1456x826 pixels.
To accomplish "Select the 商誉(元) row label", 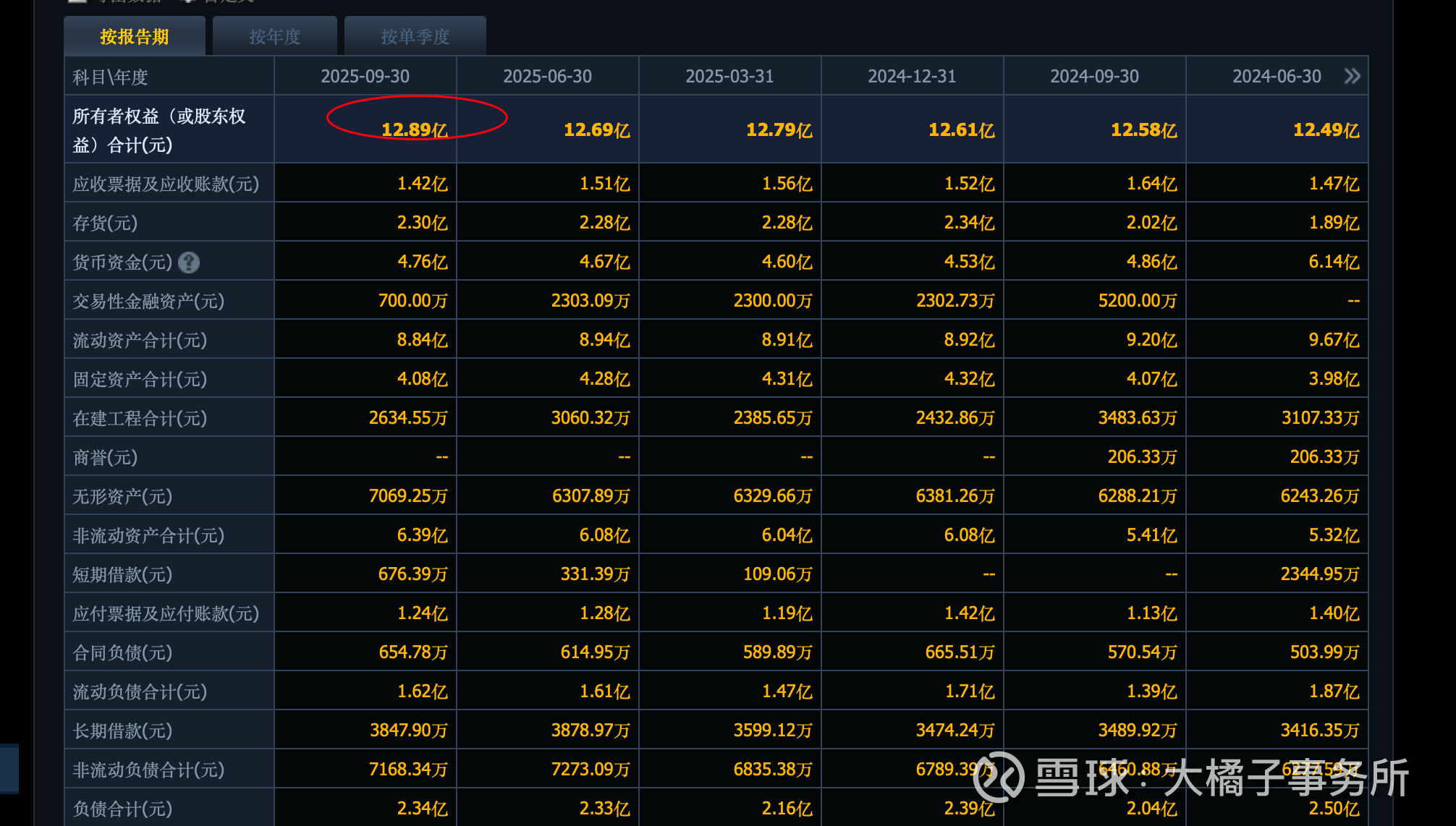I will point(105,457).
